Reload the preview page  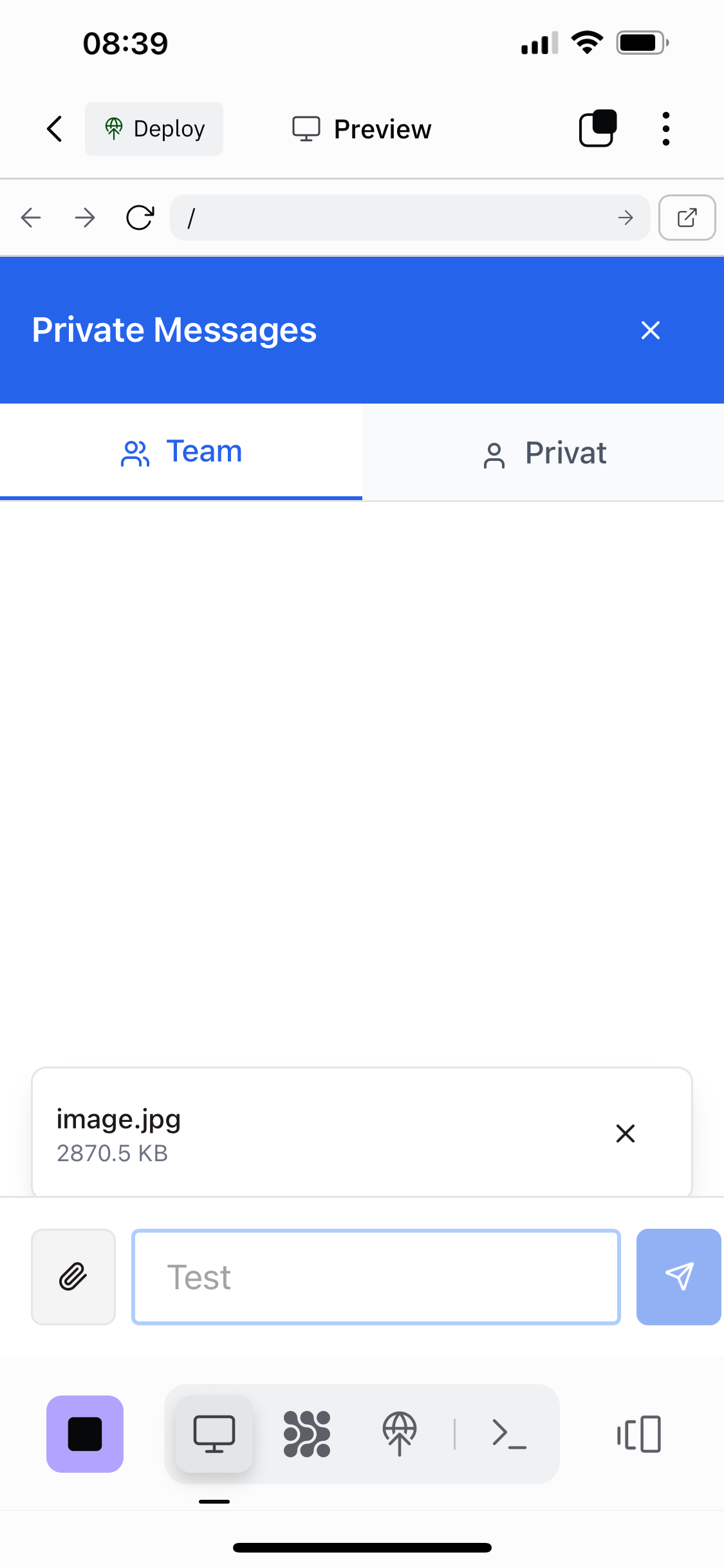point(140,218)
